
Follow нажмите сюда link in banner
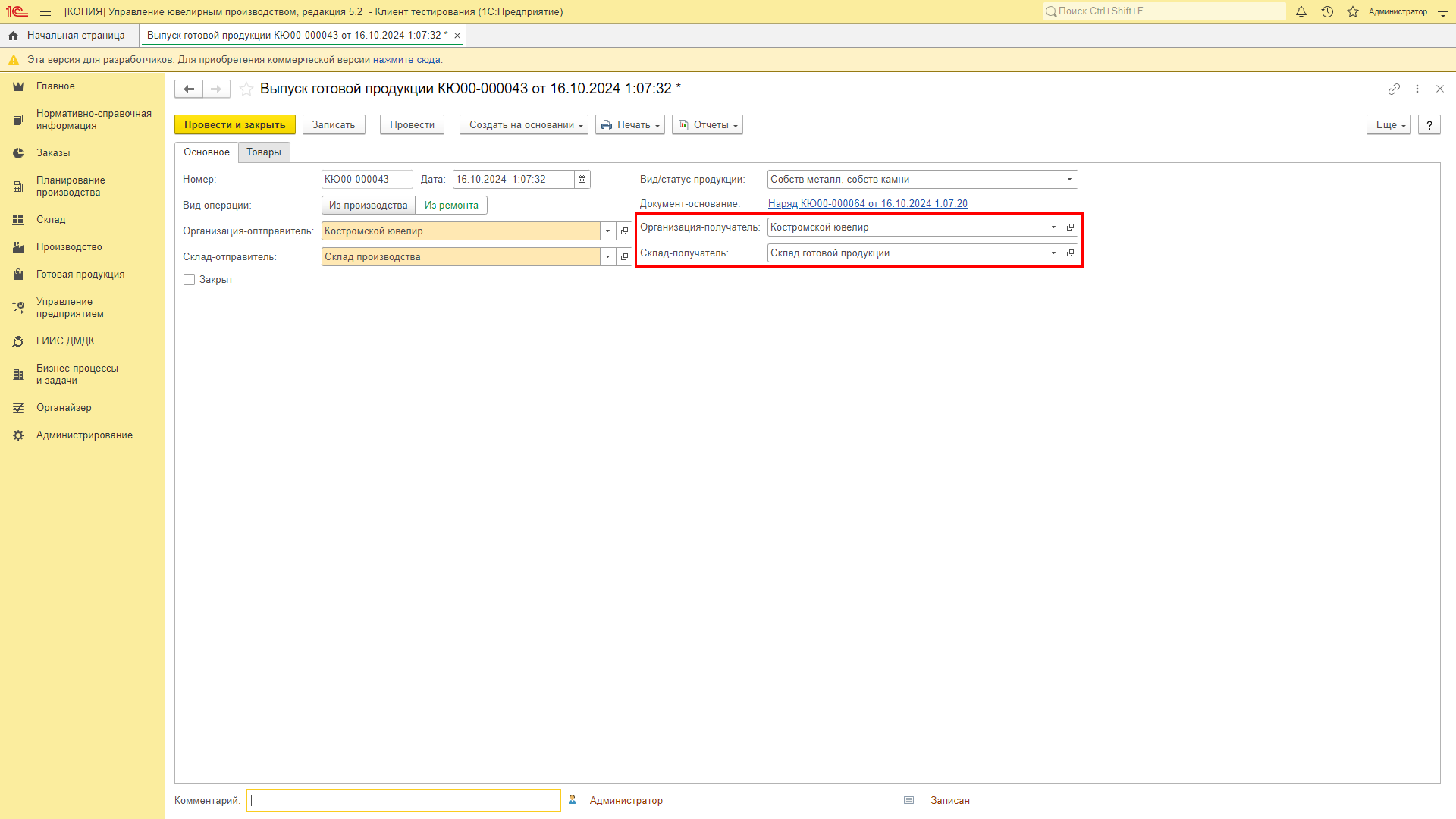[x=406, y=60]
